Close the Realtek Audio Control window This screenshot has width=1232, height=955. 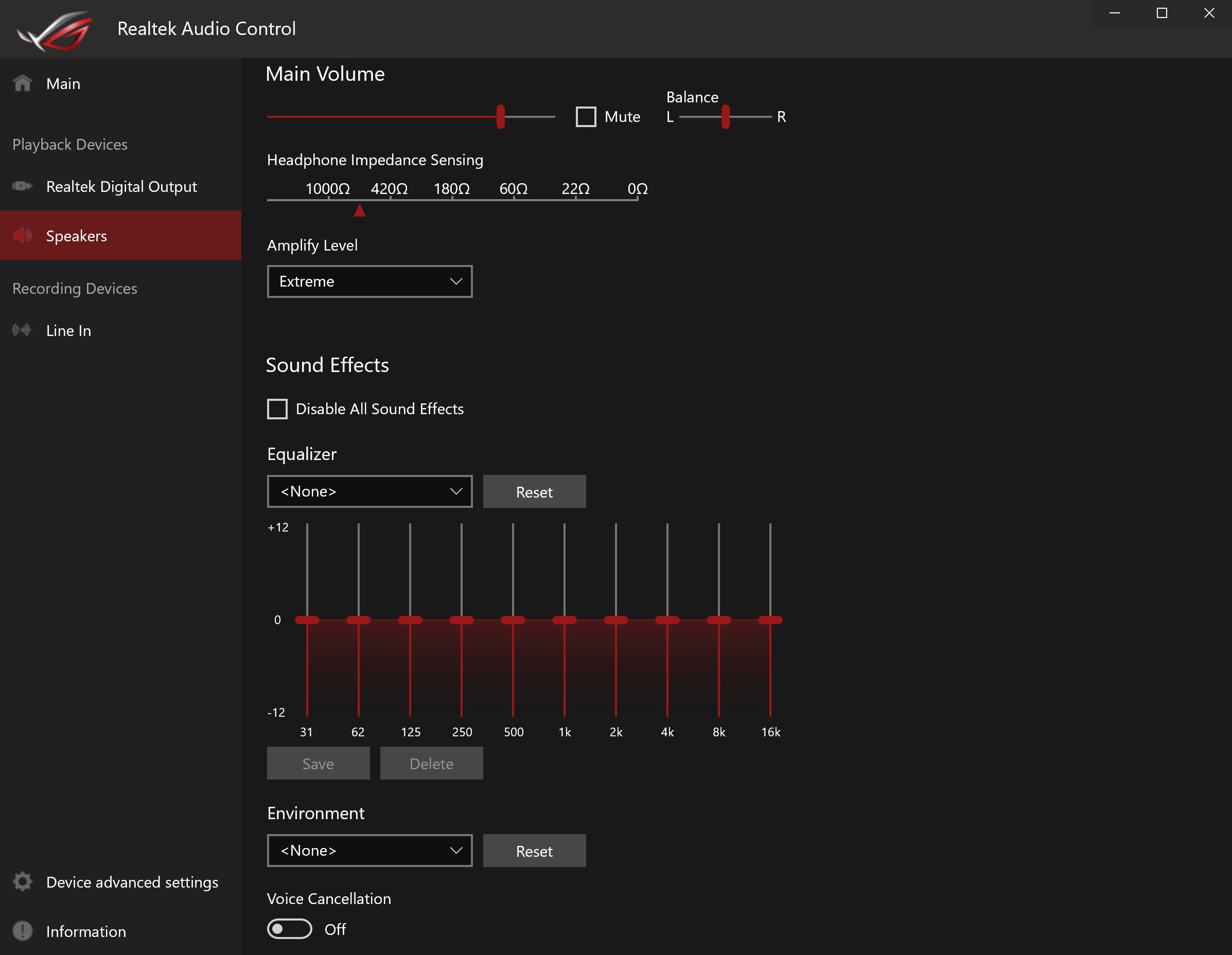[1209, 13]
